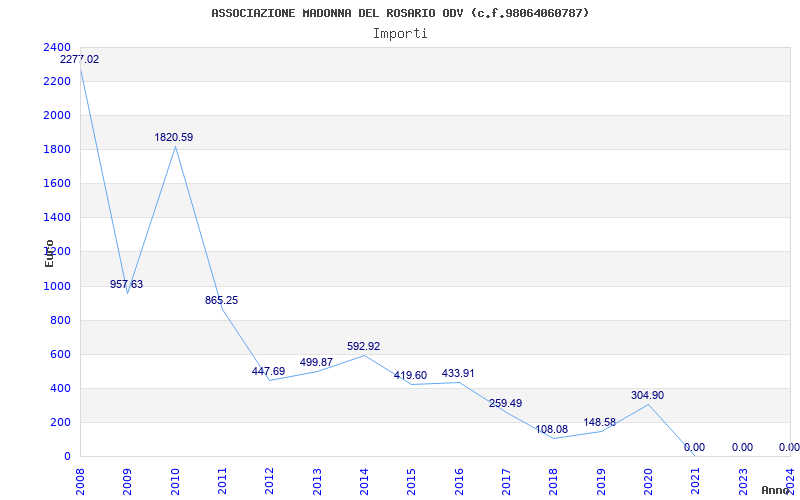The width and height of the screenshot is (800, 500).
Task: Click the 2010 x-axis year label
Action: point(175,481)
